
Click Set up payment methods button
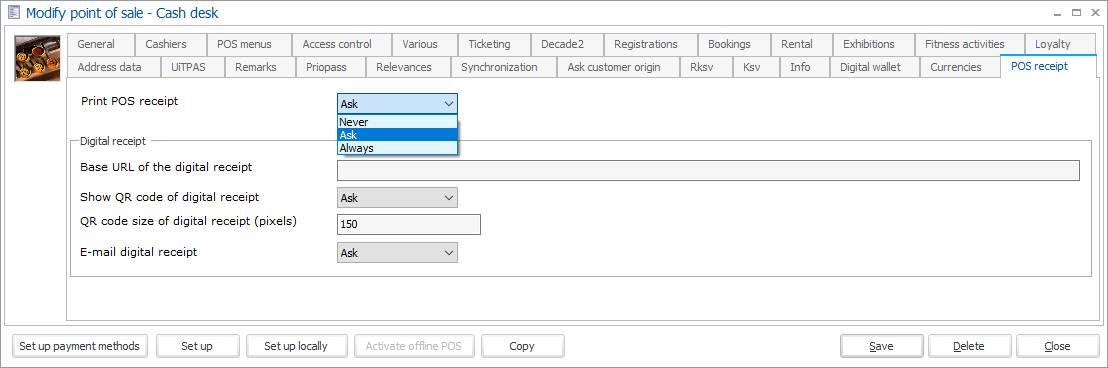pos(81,346)
